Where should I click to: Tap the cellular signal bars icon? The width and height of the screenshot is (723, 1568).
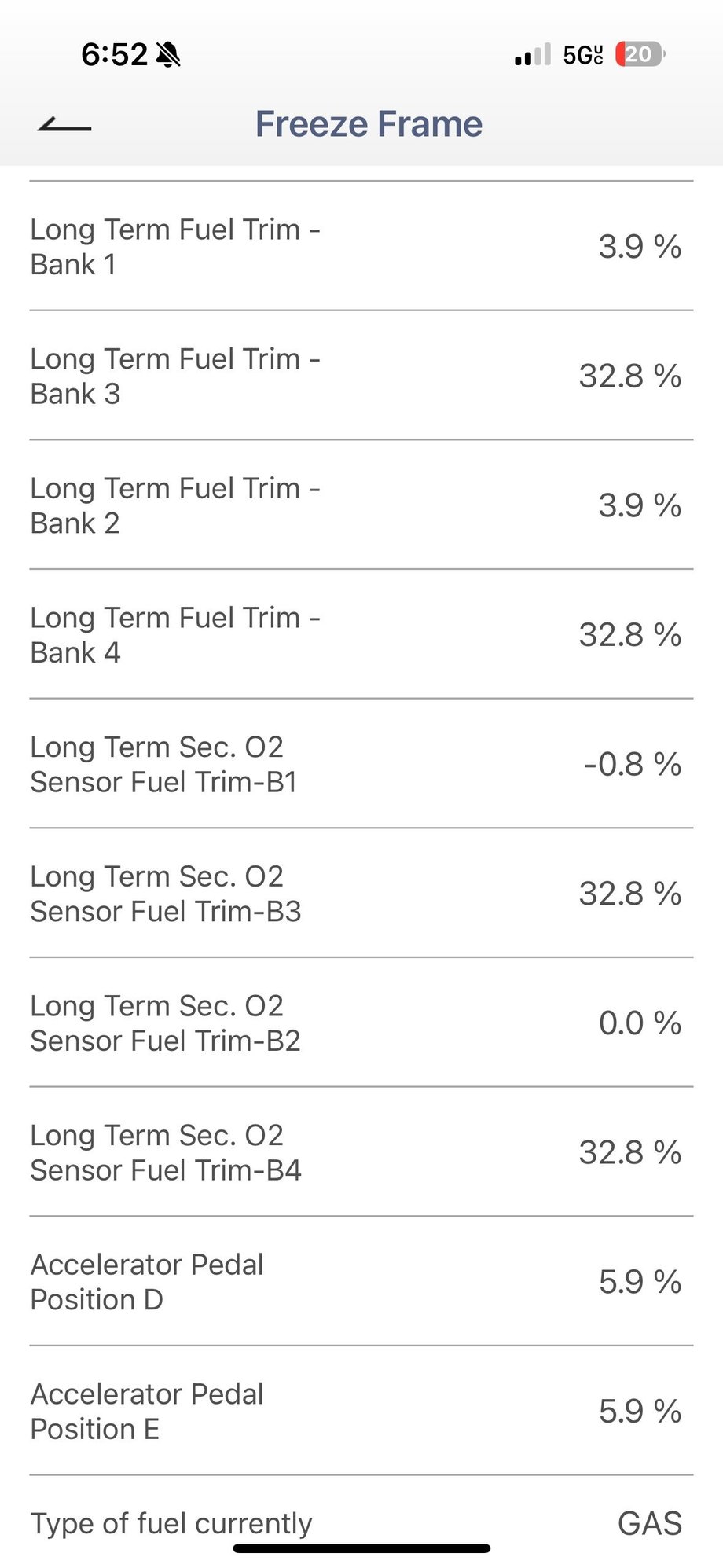[533, 55]
